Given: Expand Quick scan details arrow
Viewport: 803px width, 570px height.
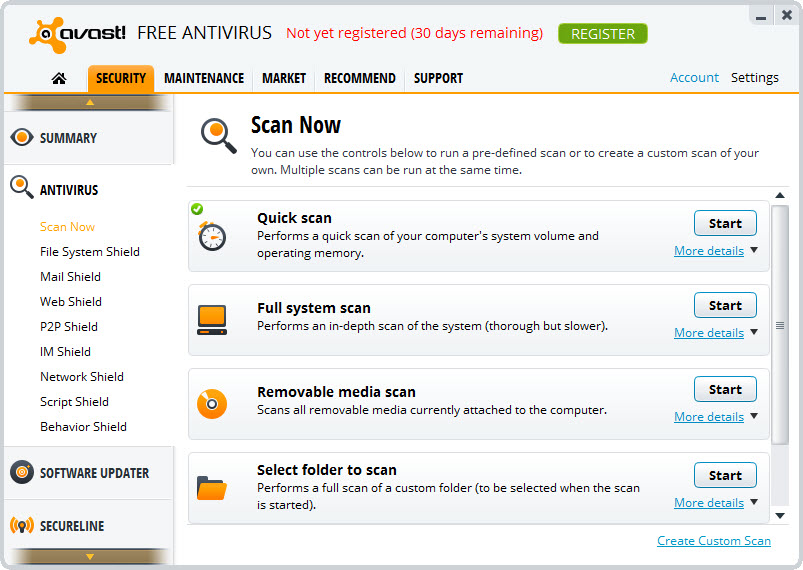Looking at the screenshot, I should pos(754,250).
